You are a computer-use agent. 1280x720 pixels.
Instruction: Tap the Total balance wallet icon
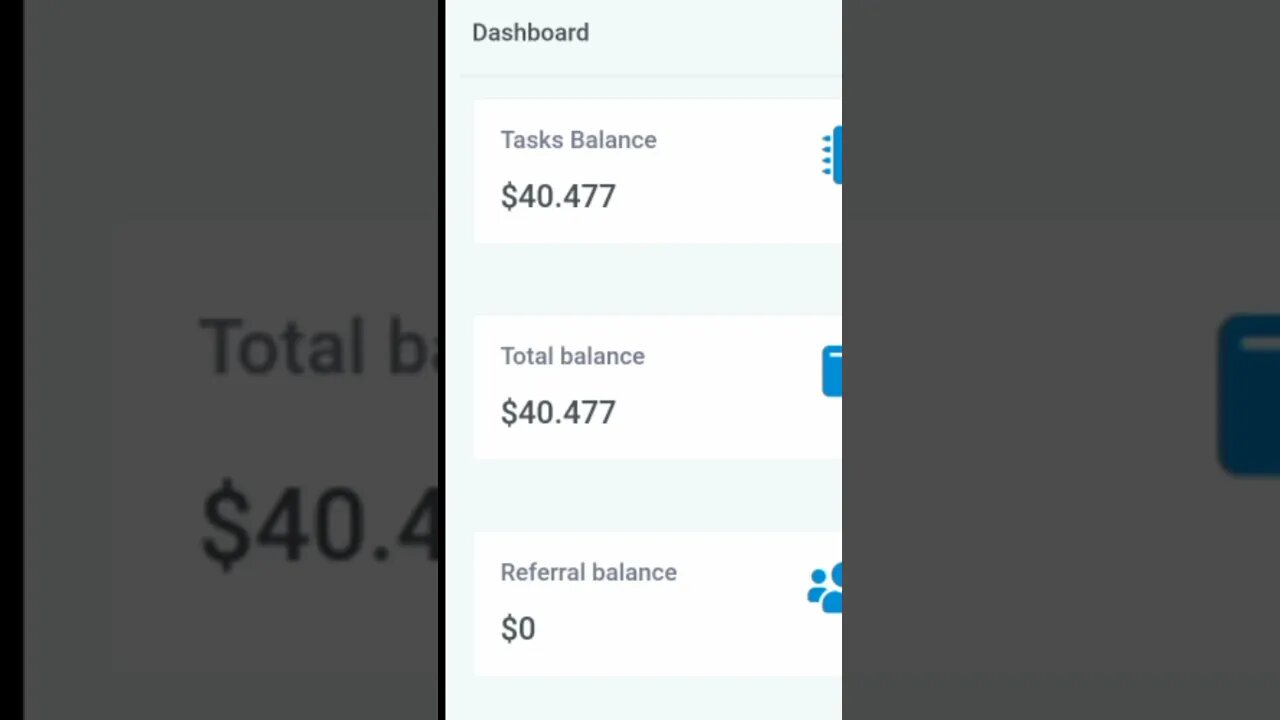pos(832,371)
